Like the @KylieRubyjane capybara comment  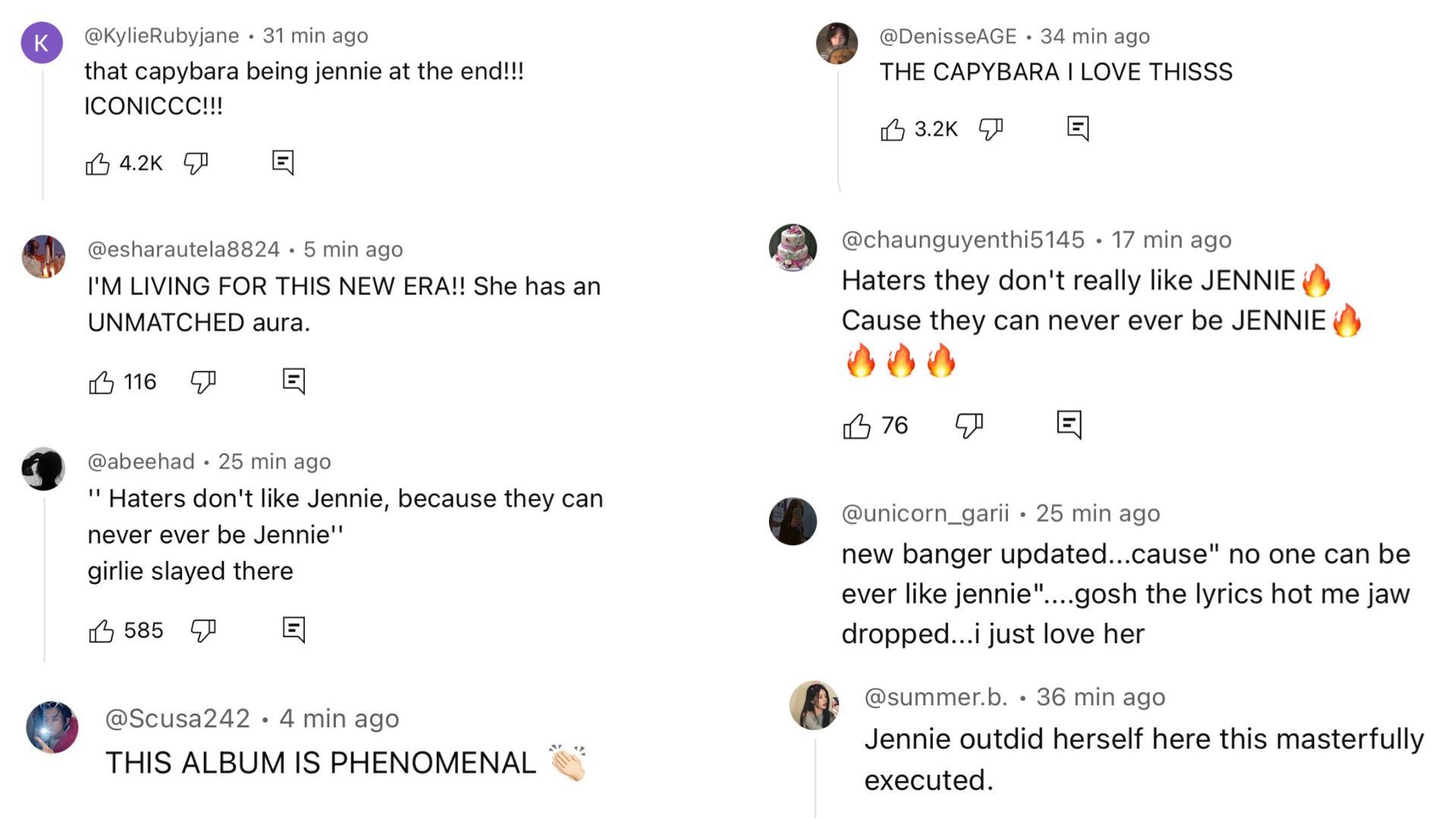coord(98,164)
